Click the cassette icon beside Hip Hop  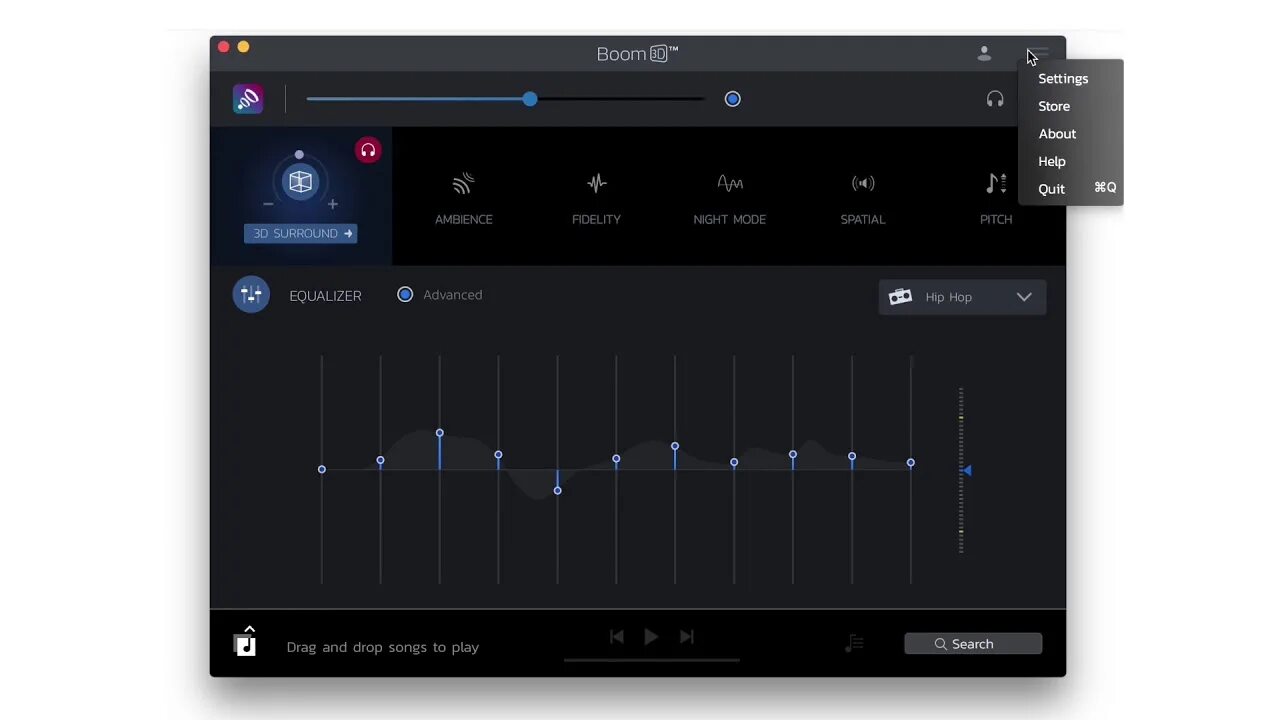900,297
